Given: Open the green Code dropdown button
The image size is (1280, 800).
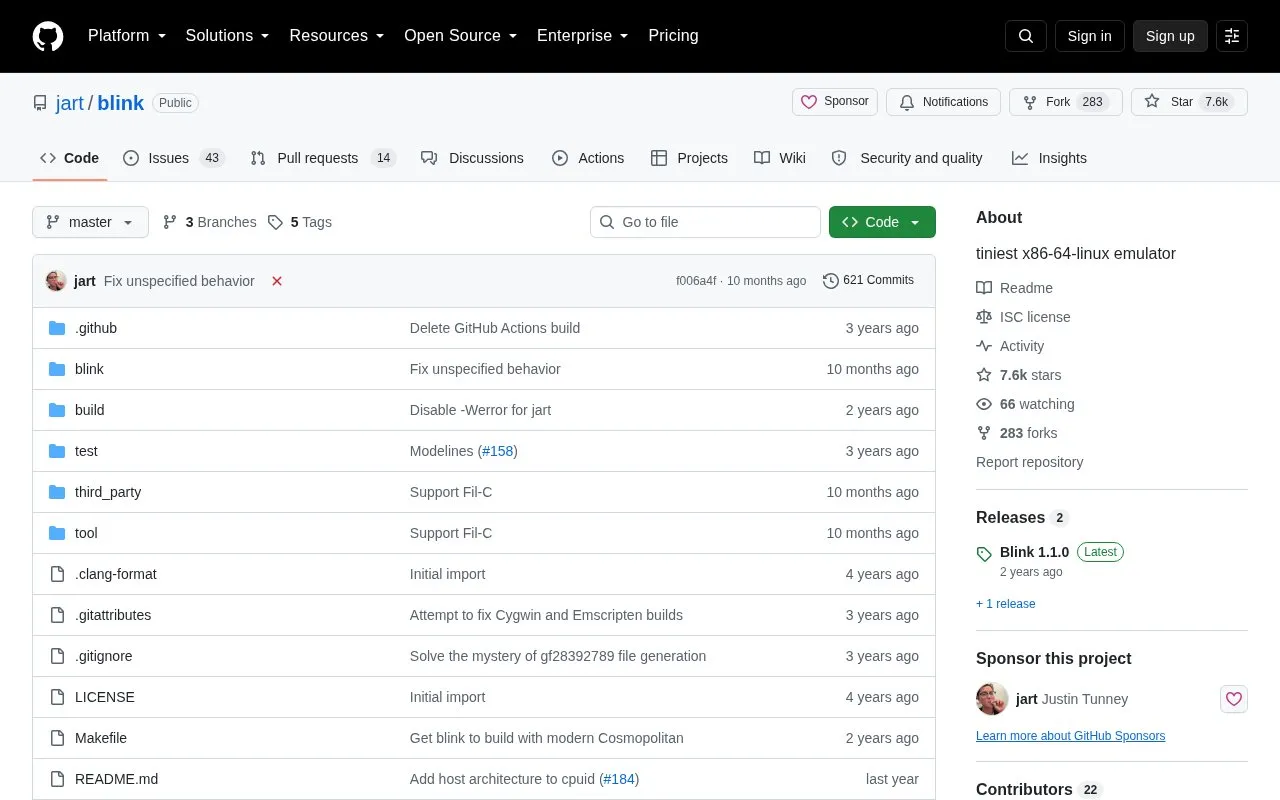Looking at the screenshot, I should point(882,222).
